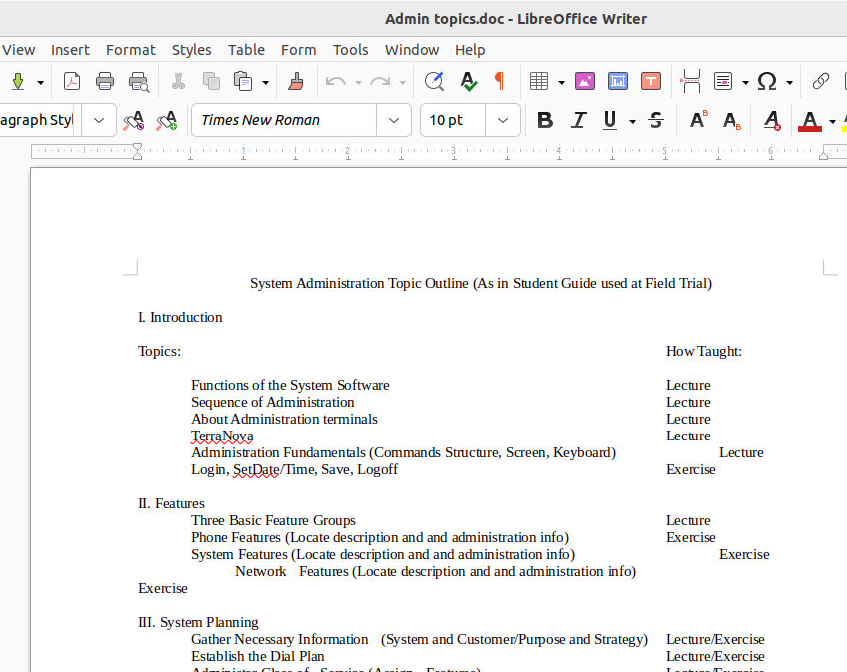
Task: Open Find and Replace tool
Action: 434,81
